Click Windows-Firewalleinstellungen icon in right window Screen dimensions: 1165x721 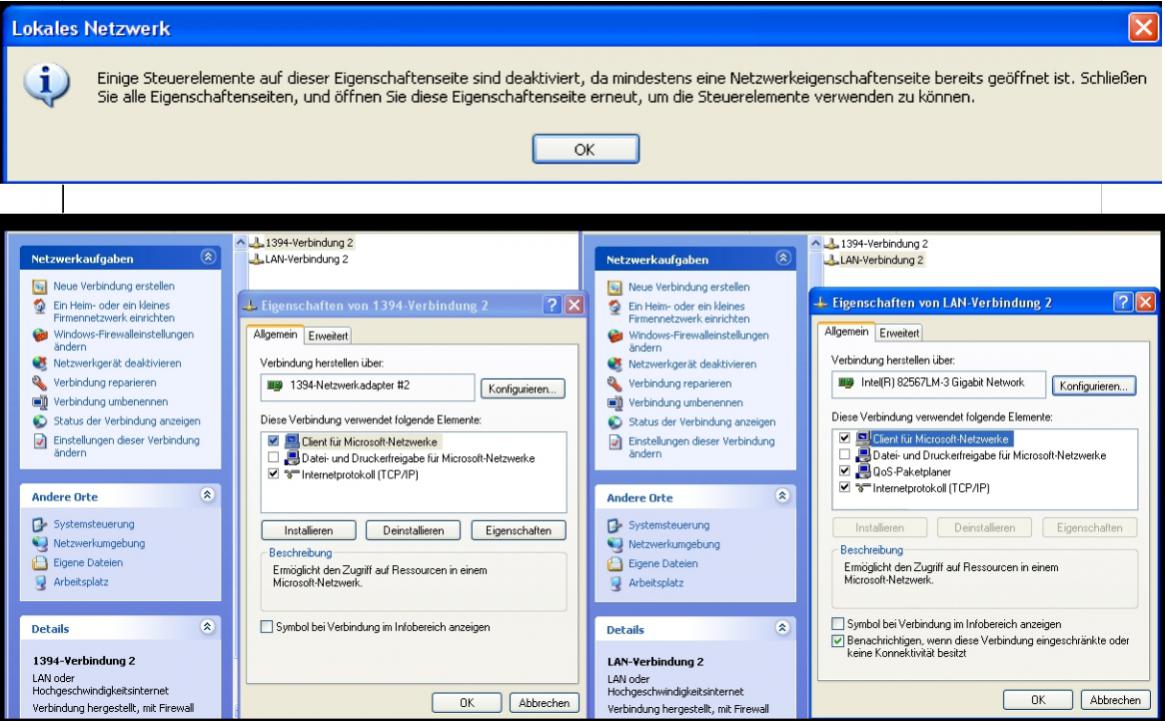tap(614, 335)
